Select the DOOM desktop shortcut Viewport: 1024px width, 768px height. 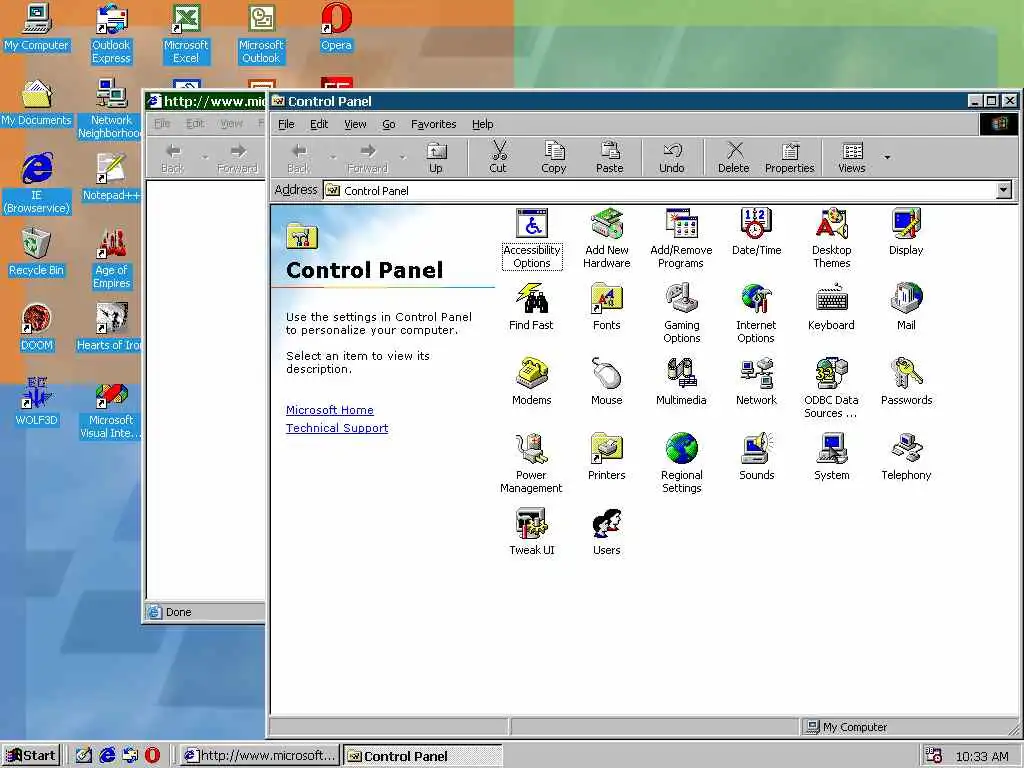pos(37,328)
